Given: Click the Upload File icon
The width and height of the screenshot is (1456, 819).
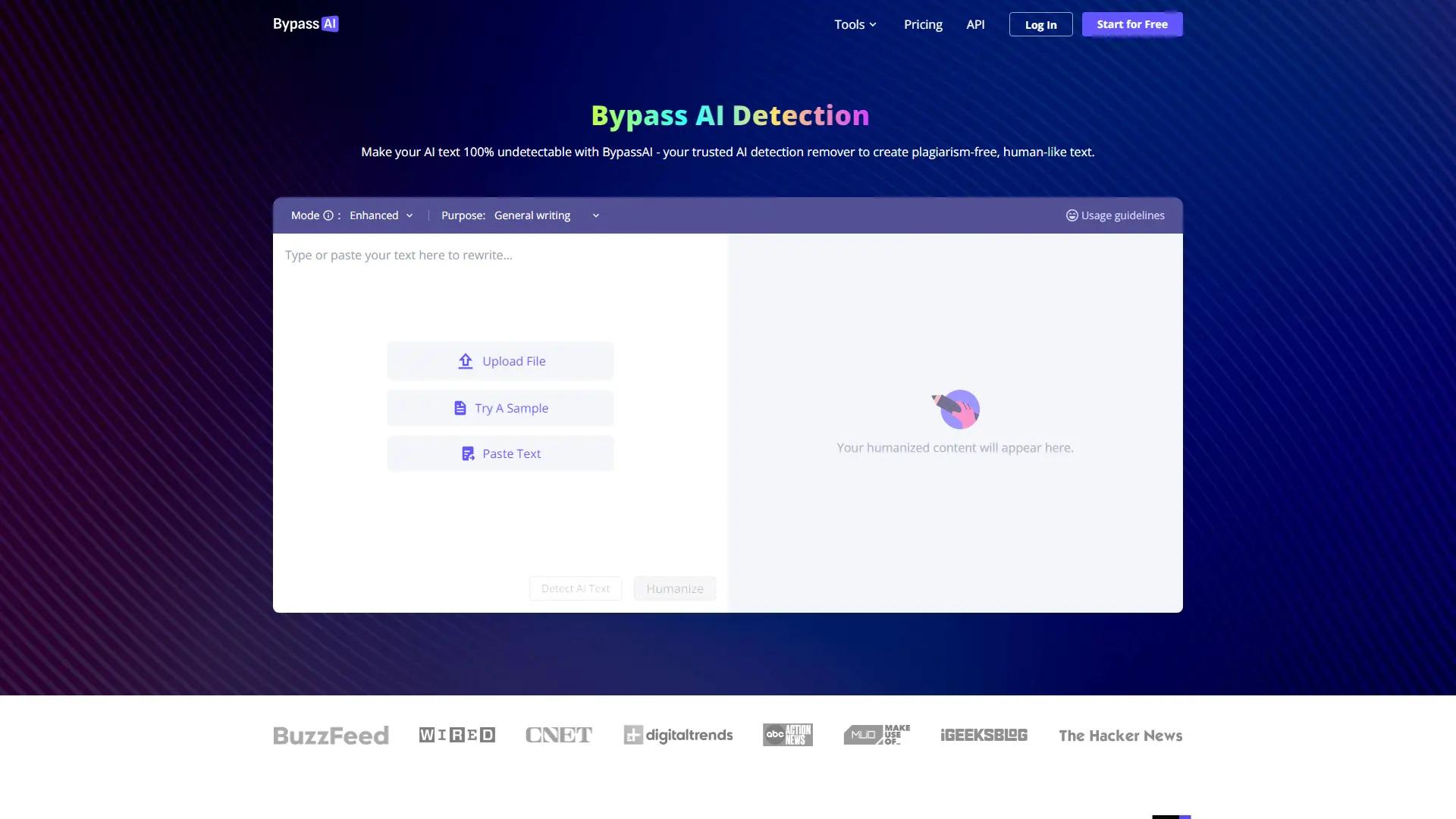Looking at the screenshot, I should [x=467, y=361].
